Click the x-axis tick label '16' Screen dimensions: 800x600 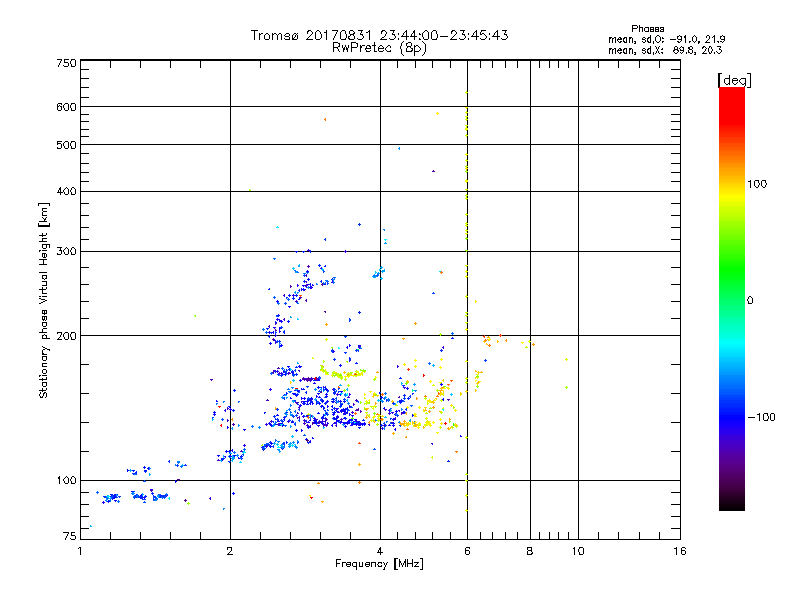(680, 551)
